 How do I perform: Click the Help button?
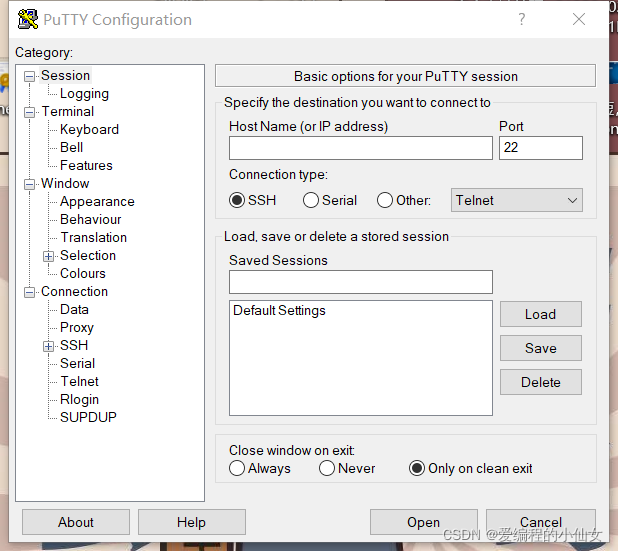click(192, 522)
